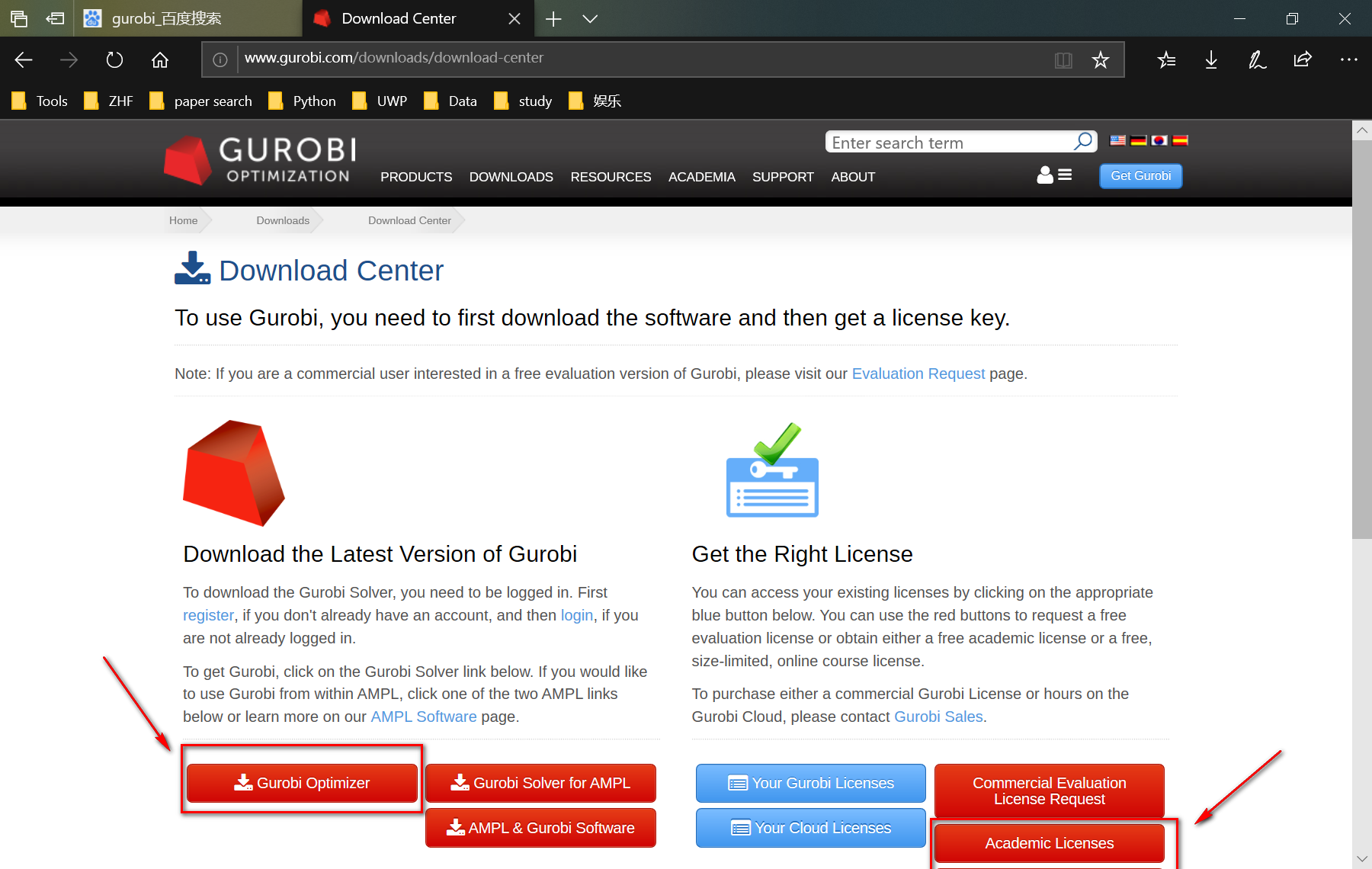Click the Gurobi Optimization logo

tap(260, 160)
